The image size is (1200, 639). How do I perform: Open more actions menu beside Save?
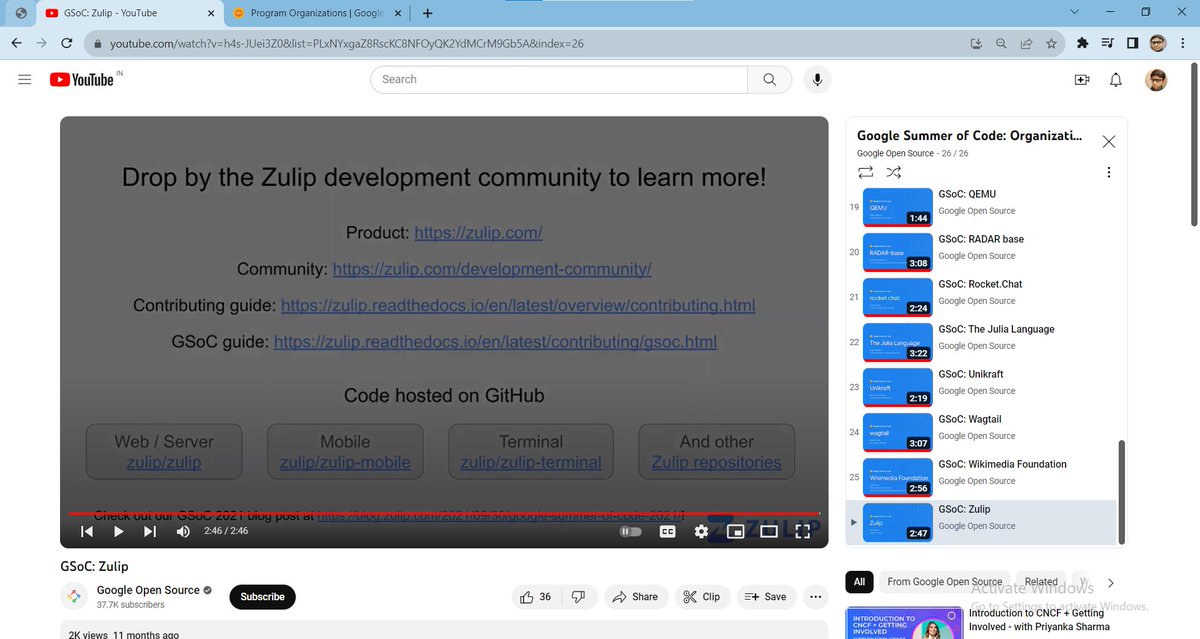click(816, 597)
